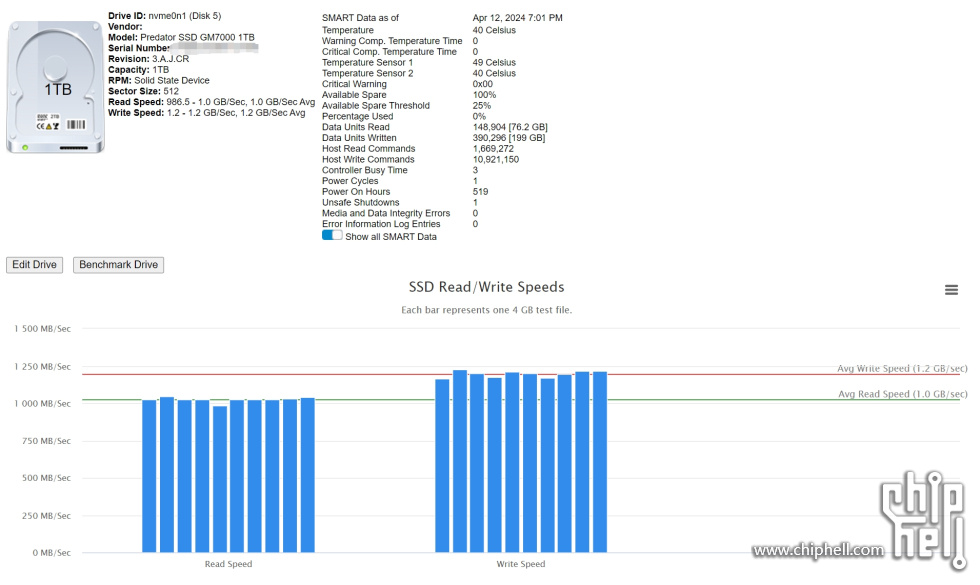The width and height of the screenshot is (980, 585).
Task: Click the shortest bar in the Read Speed group
Action: (219, 479)
